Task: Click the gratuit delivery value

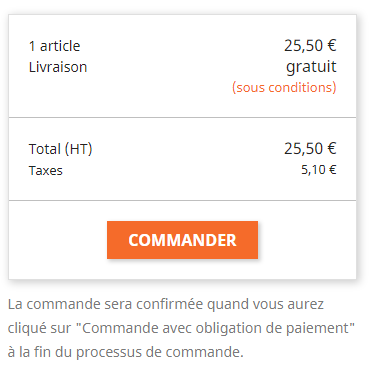Action: coord(311,67)
